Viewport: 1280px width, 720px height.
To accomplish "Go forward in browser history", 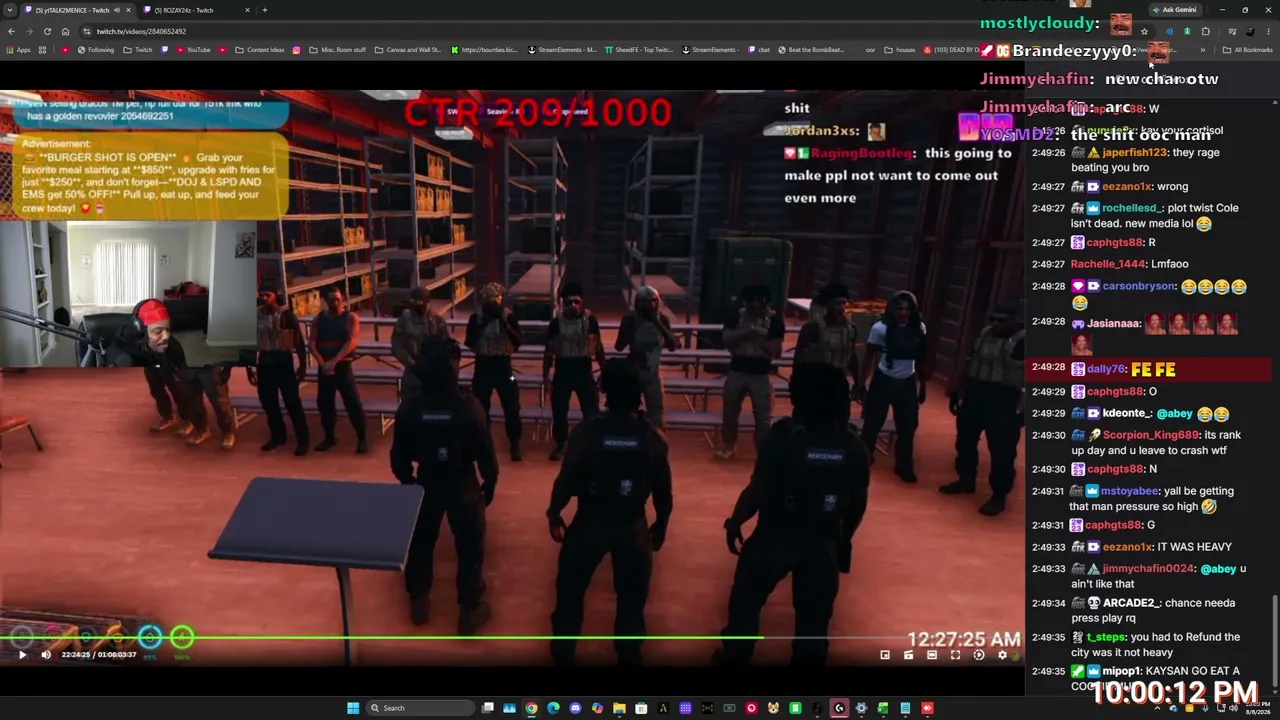I will [29, 31].
